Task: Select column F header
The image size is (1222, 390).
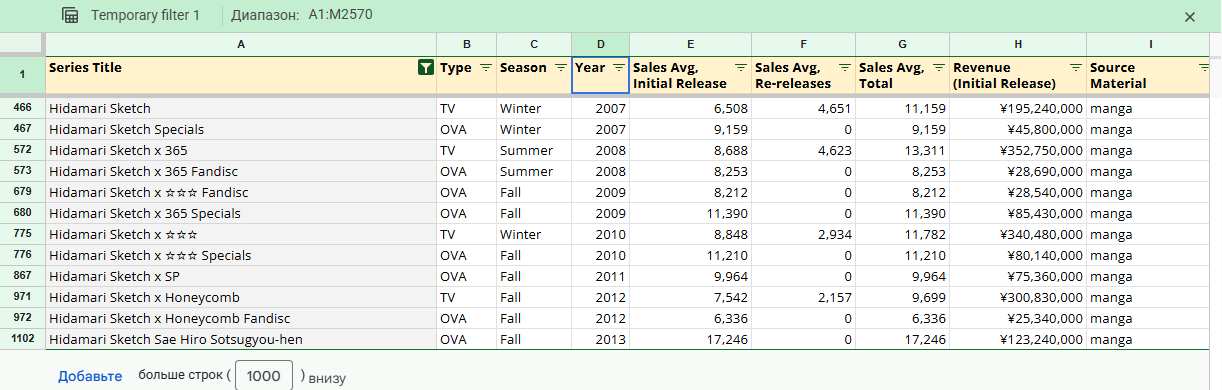Action: (x=803, y=44)
